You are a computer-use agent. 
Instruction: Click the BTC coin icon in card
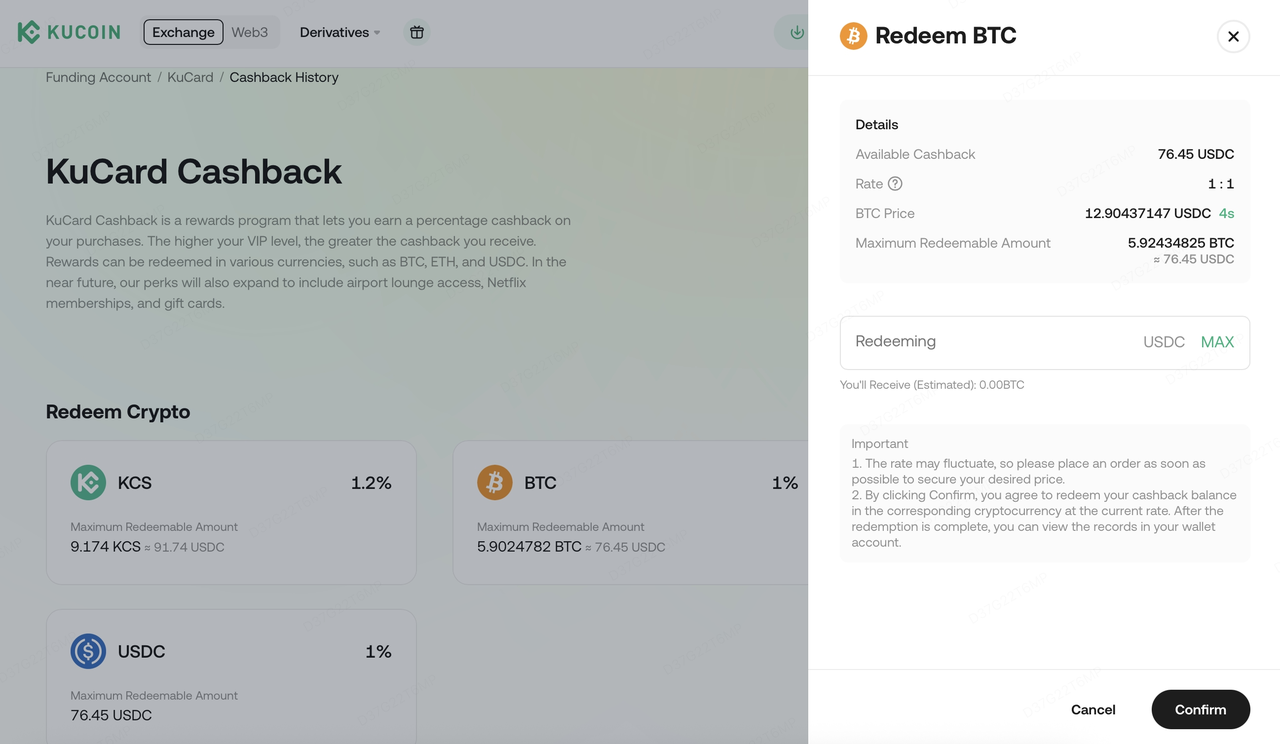pos(494,483)
